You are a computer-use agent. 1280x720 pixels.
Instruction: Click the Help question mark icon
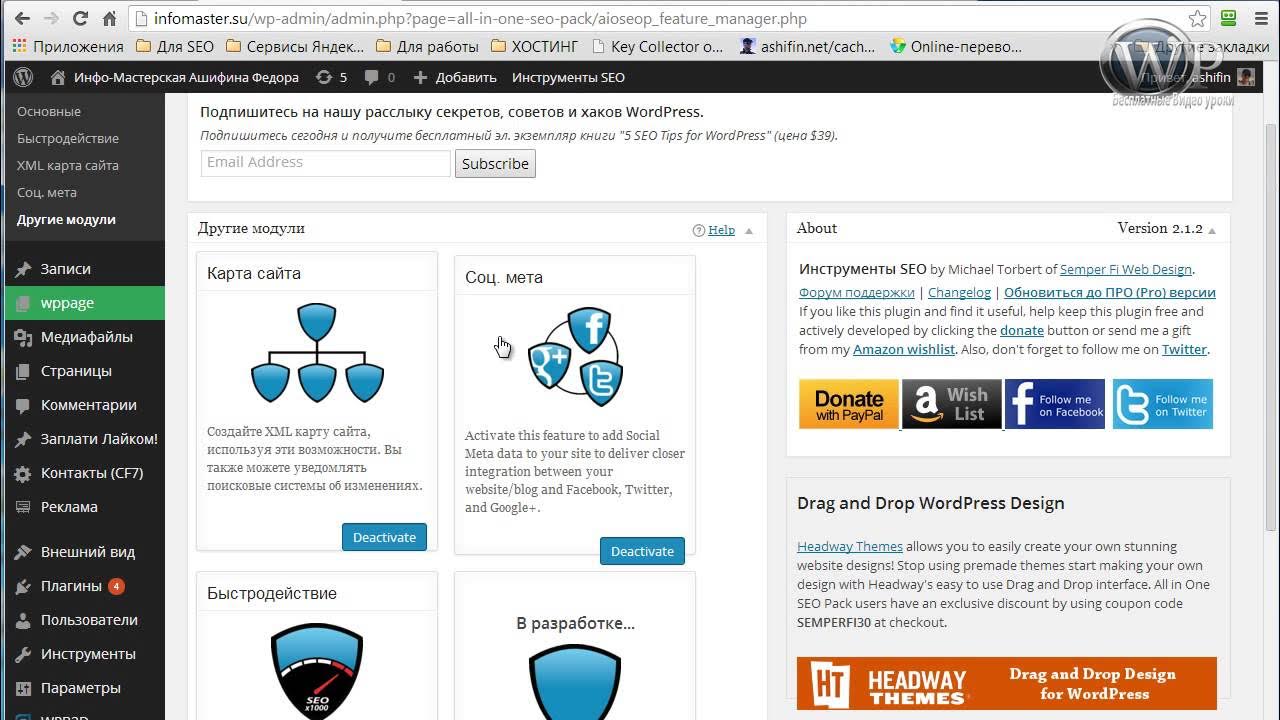click(x=699, y=230)
